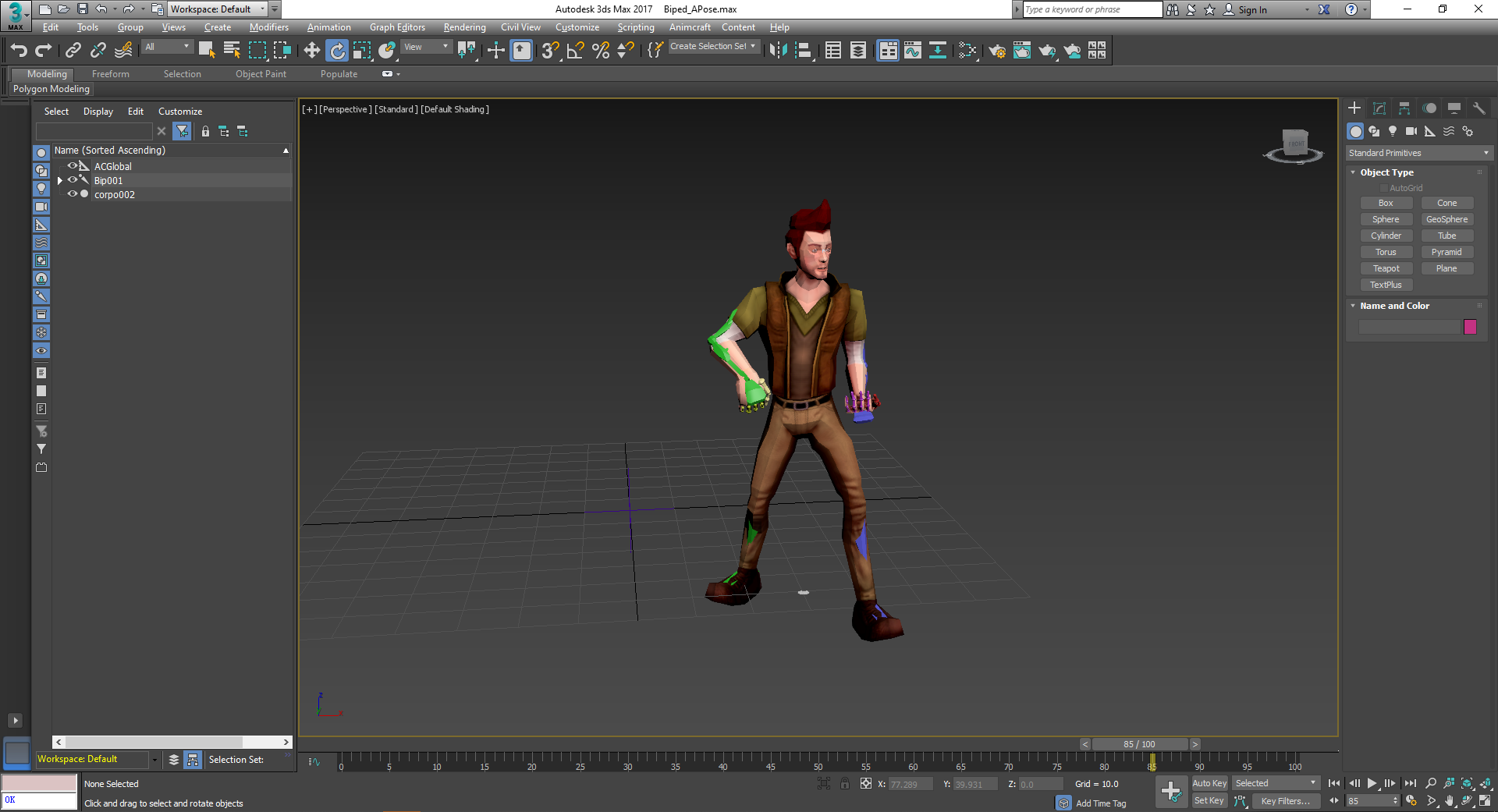
Task: Switch to the Object Paint ribbon tab
Action: (x=261, y=74)
